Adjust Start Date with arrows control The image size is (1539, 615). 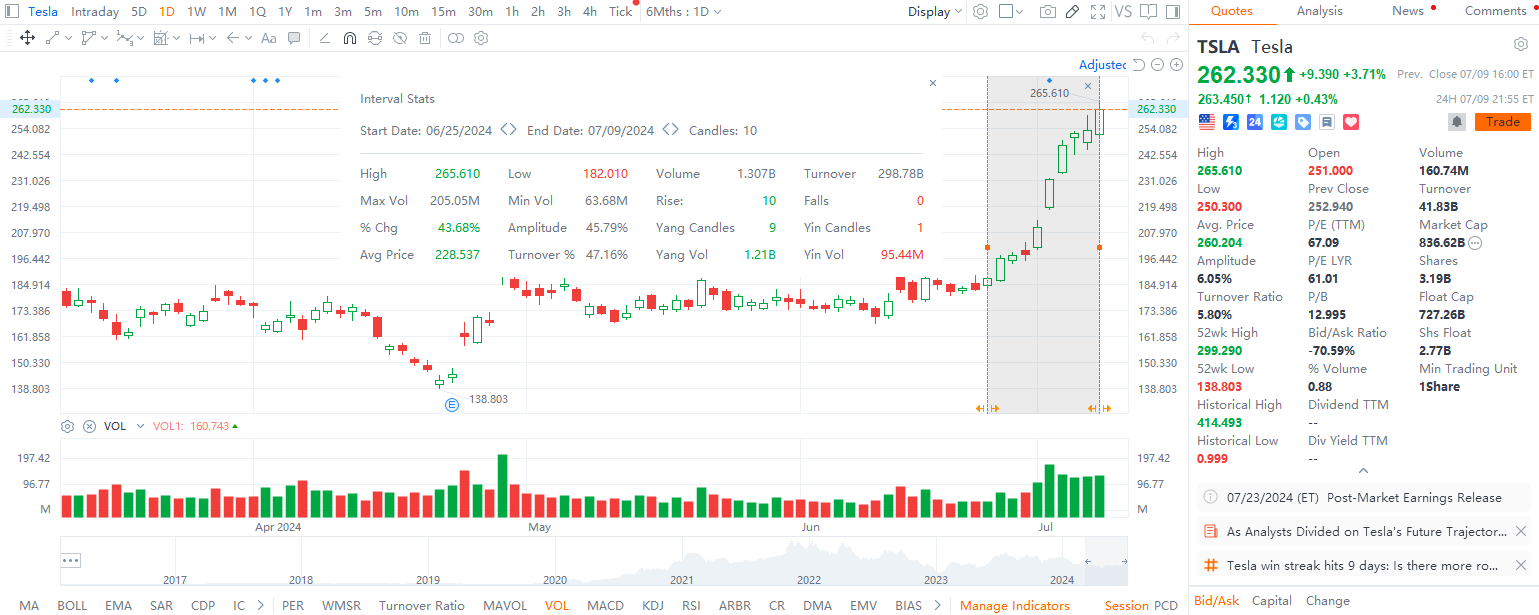[508, 130]
